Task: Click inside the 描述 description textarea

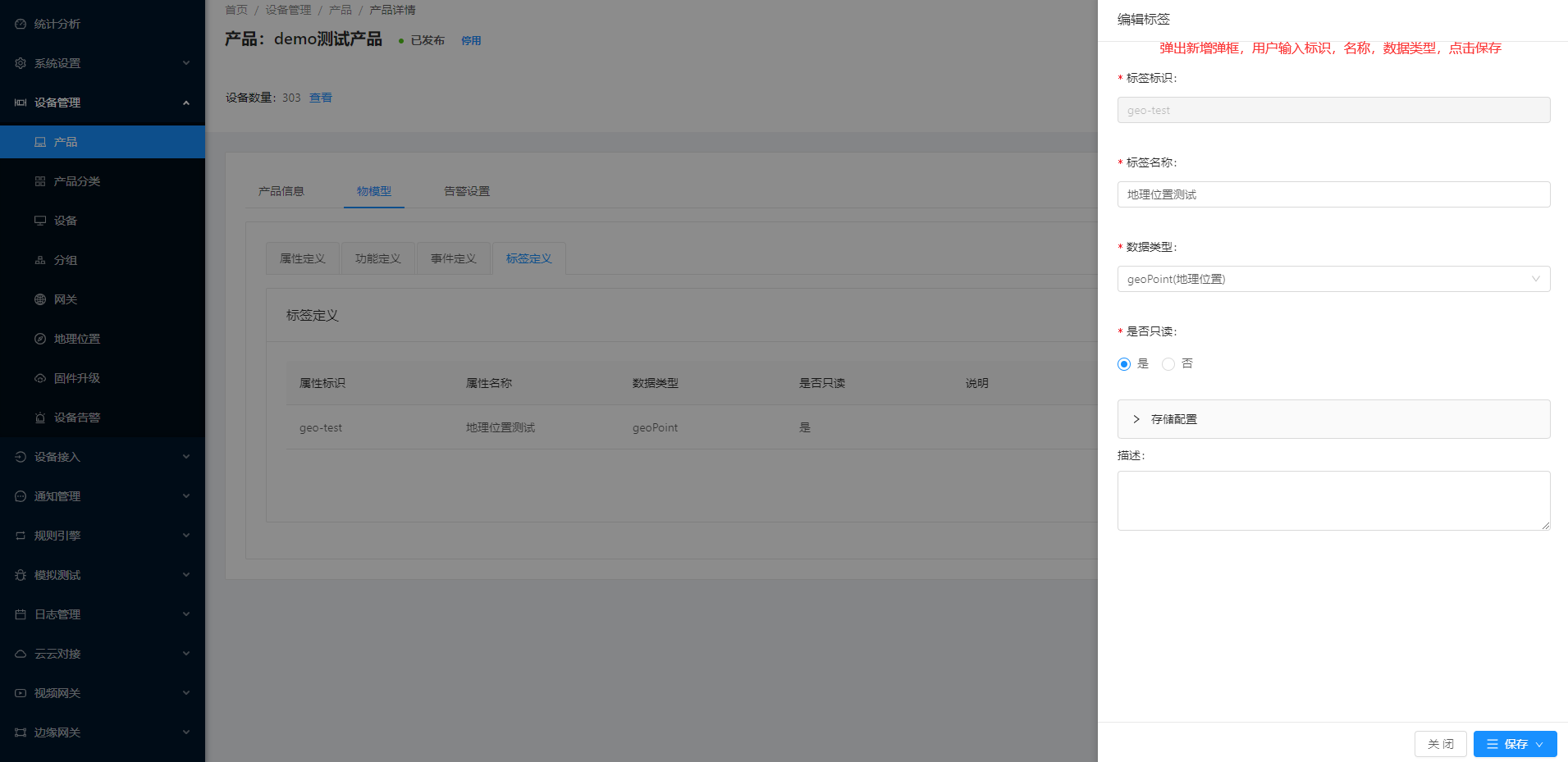Action: pyautogui.click(x=1333, y=500)
